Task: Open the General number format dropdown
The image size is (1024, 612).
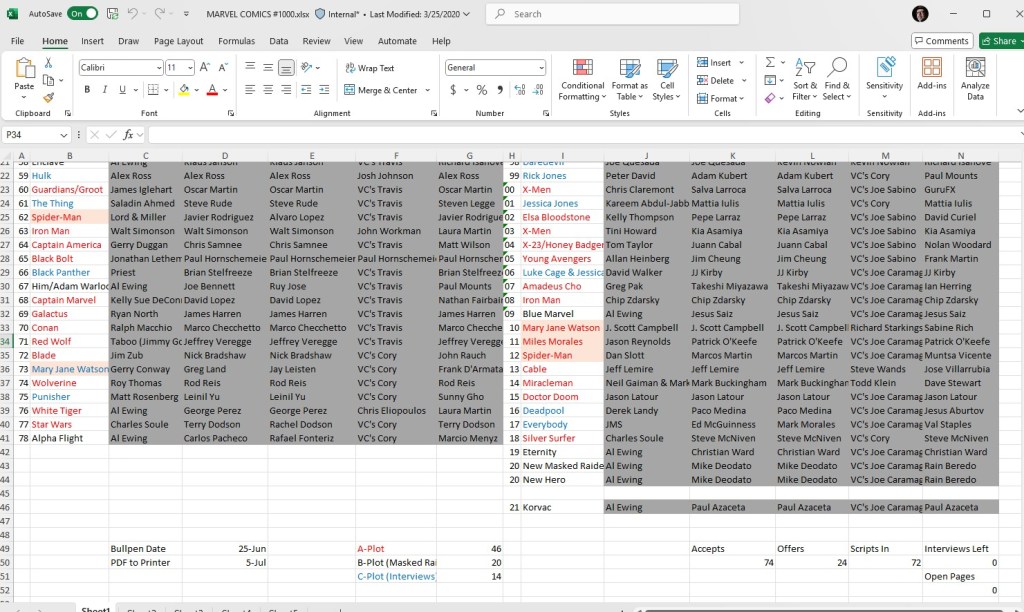Action: click(x=541, y=68)
